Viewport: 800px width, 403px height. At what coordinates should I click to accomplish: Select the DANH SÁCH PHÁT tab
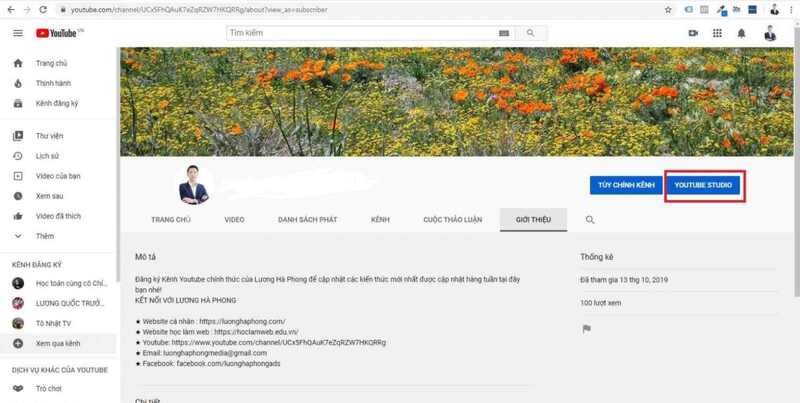[x=307, y=220]
